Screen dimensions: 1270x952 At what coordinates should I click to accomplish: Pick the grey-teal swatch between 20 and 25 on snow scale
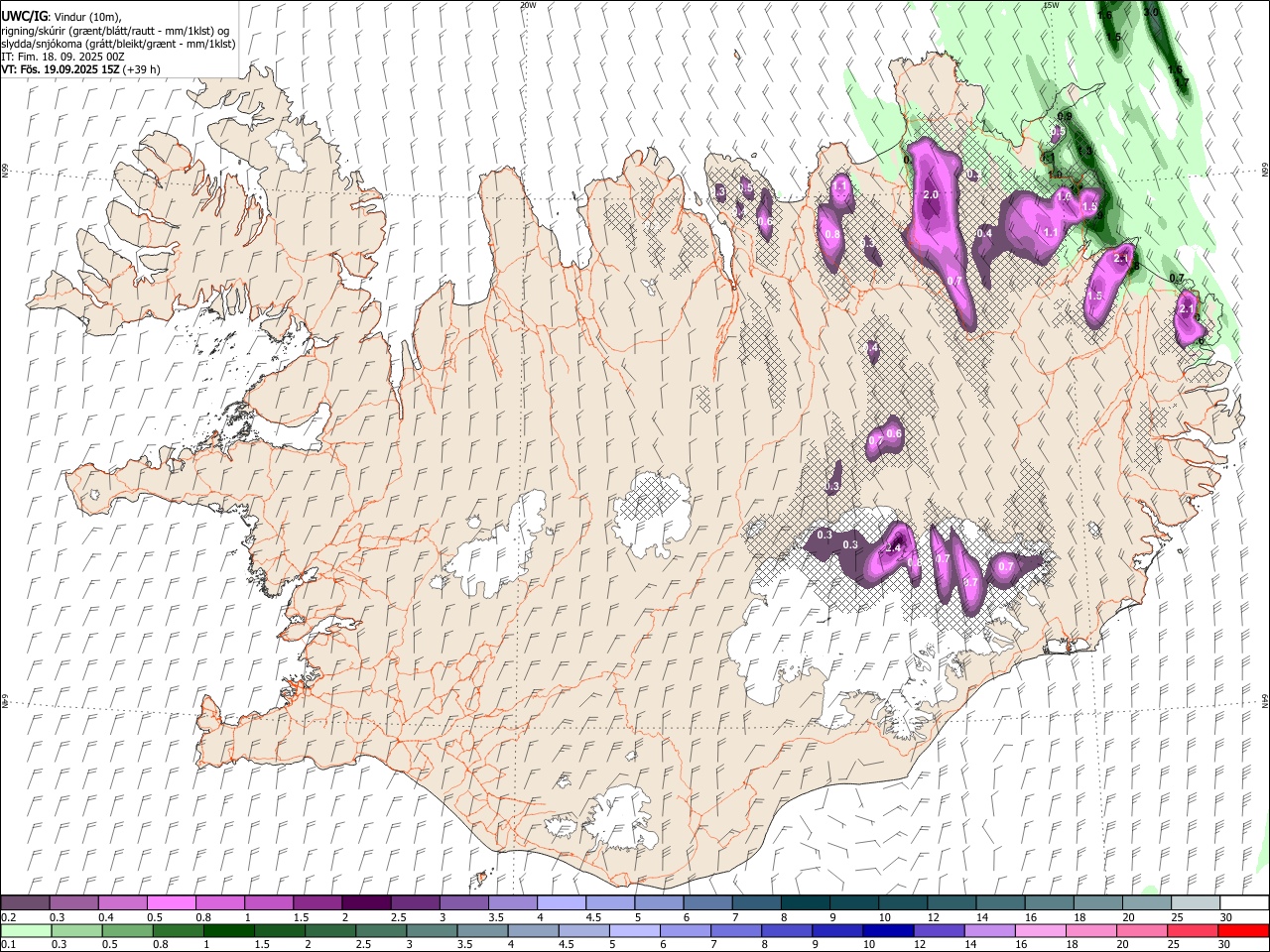(x=1147, y=903)
